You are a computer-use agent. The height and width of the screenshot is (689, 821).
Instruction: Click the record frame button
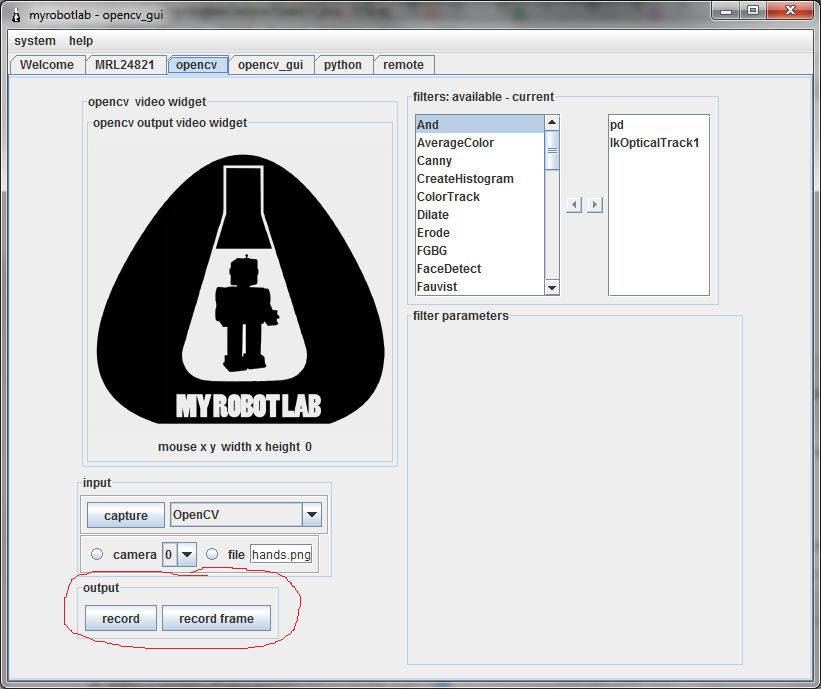pyautogui.click(x=216, y=618)
